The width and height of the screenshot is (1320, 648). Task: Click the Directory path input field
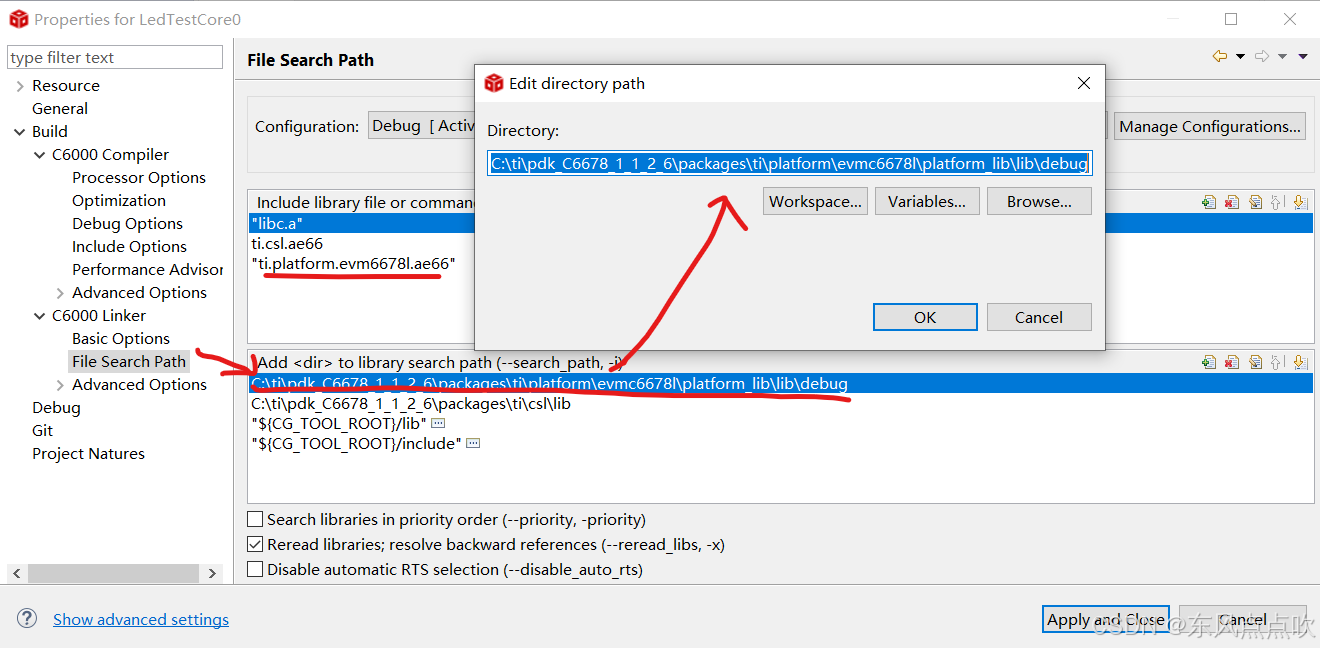coord(789,163)
